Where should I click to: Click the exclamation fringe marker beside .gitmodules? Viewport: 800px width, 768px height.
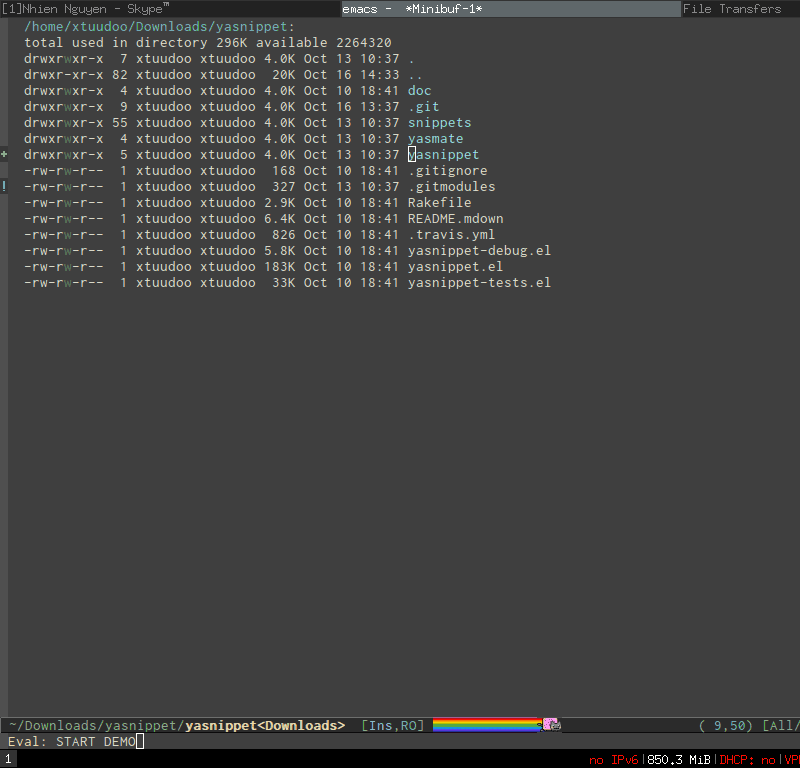pos(4,187)
